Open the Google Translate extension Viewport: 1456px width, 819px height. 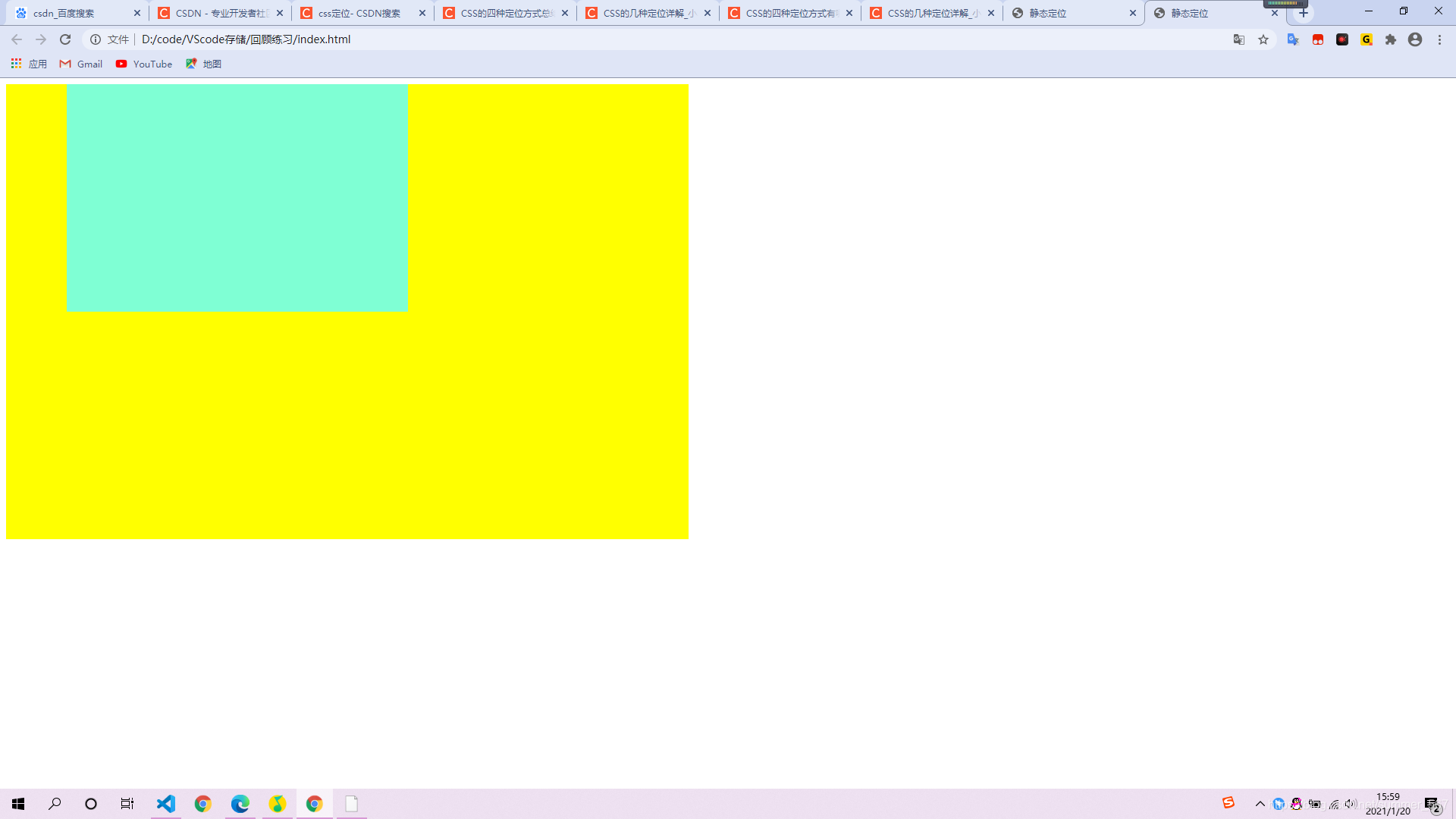coord(1293,39)
